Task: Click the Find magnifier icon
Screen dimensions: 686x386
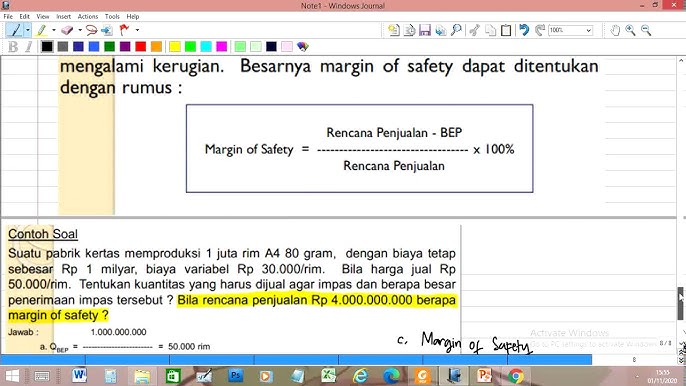Action: pyautogui.click(x=456, y=30)
